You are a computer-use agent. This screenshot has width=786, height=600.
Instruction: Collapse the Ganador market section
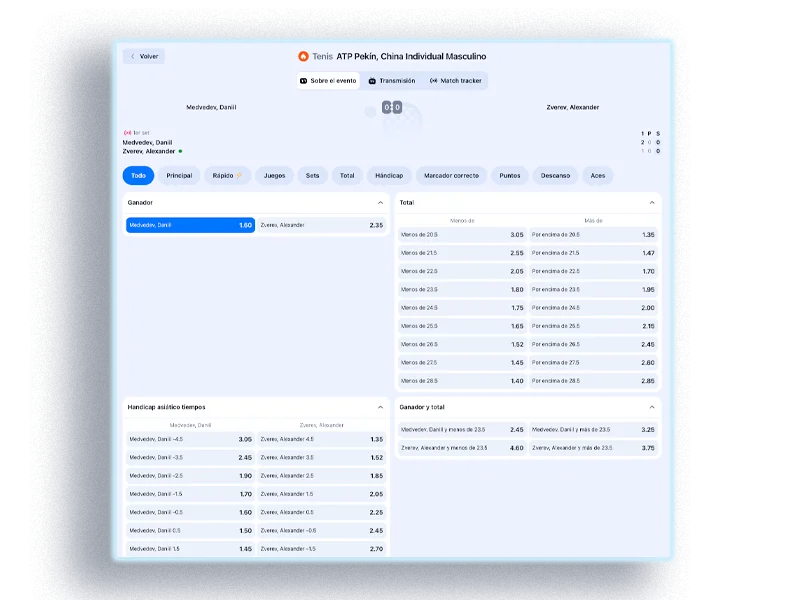380,202
